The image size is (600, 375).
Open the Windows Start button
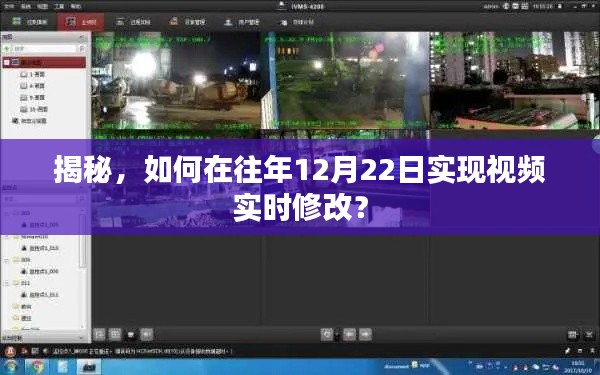pyautogui.click(x=11, y=367)
